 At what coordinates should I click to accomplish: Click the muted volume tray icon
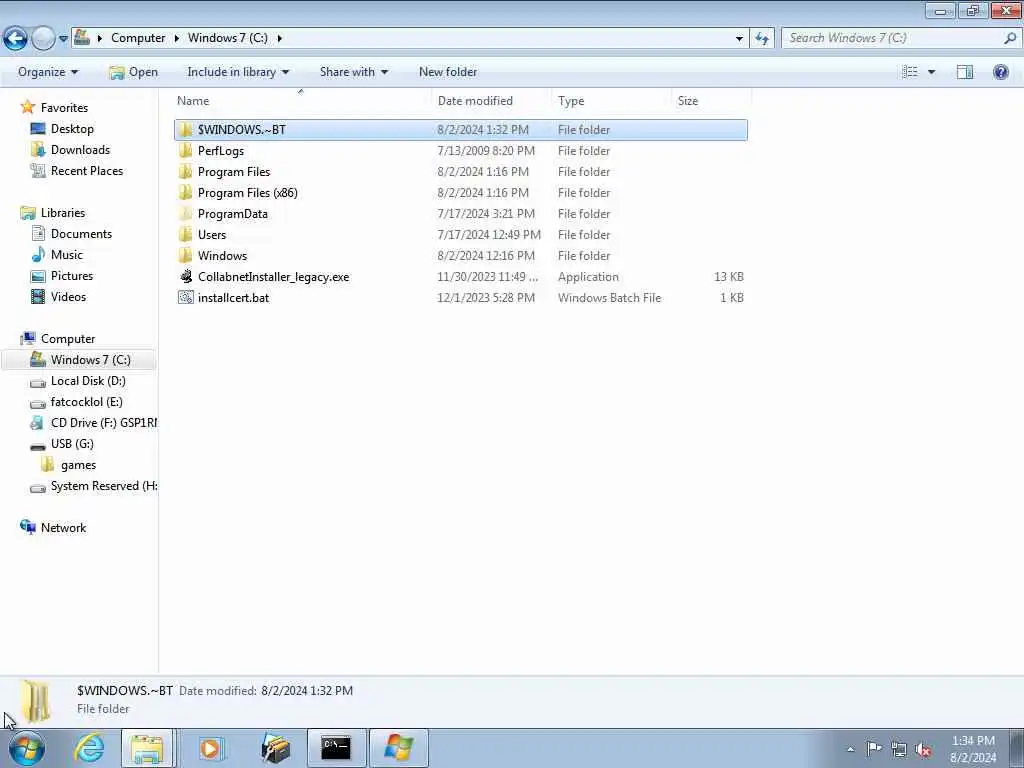point(923,750)
